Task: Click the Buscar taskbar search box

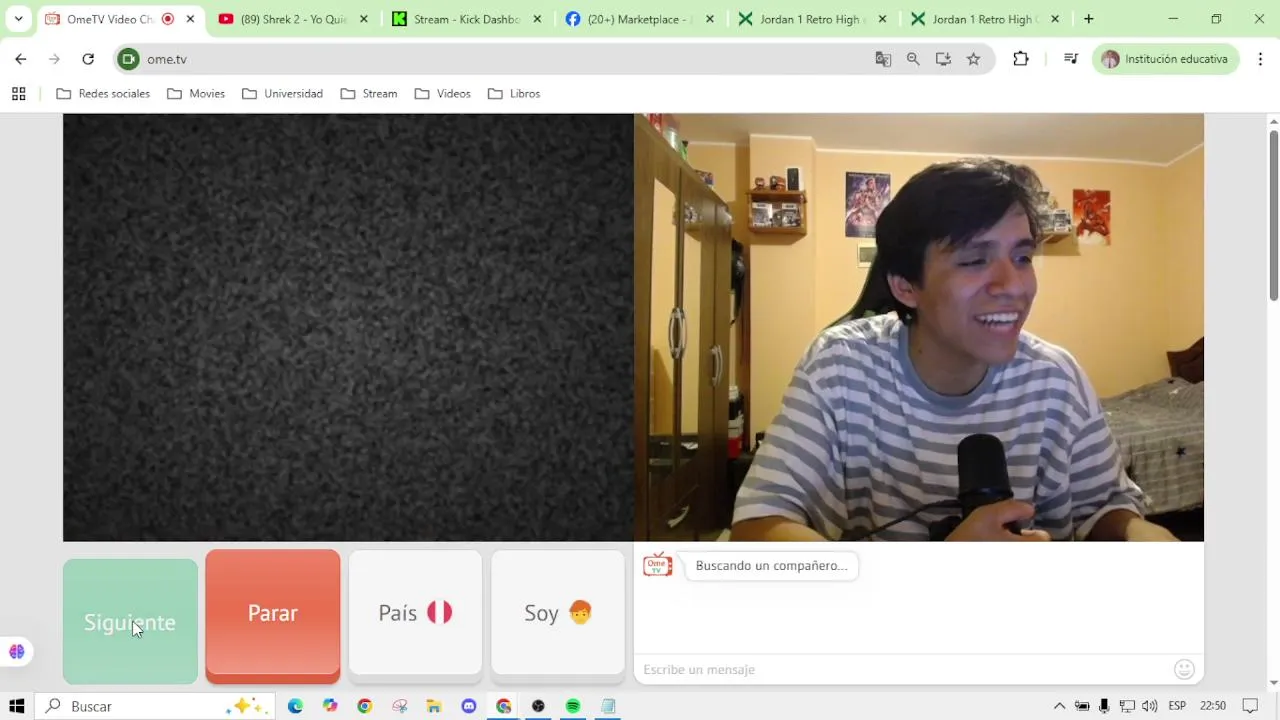Action: point(155,706)
